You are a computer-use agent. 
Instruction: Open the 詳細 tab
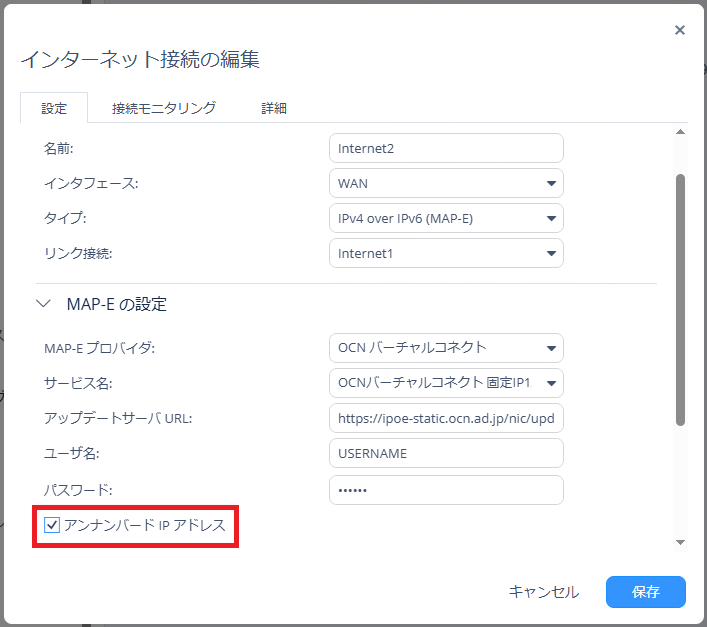(x=275, y=108)
